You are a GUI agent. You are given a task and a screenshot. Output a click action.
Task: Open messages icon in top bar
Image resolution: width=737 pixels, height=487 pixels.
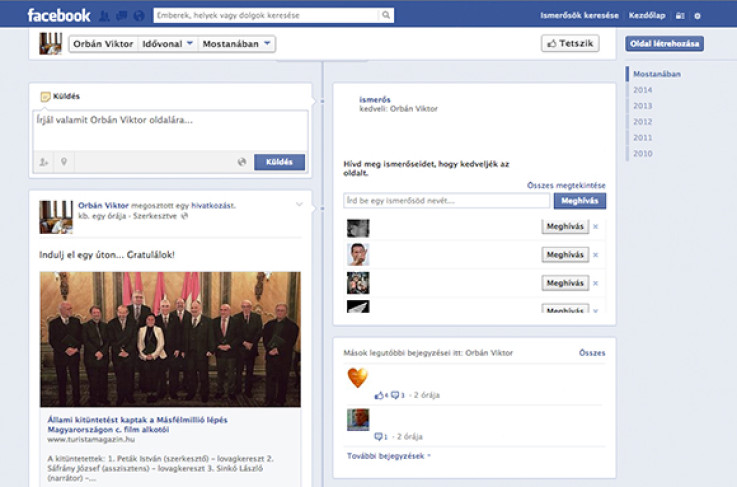(121, 16)
